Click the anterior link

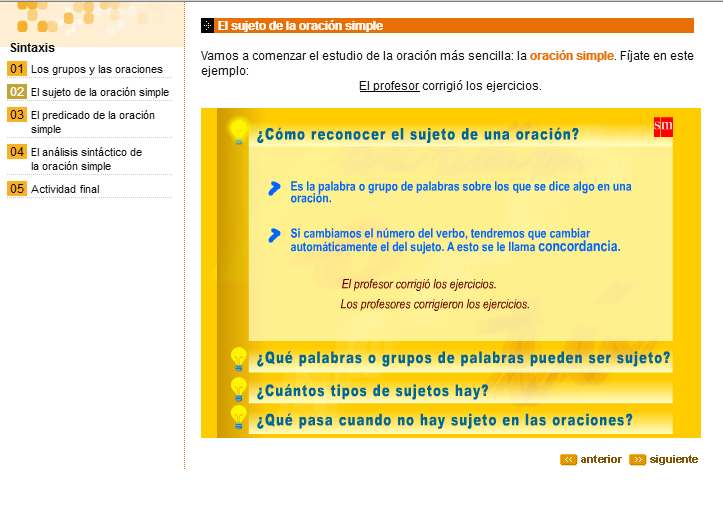point(601,459)
